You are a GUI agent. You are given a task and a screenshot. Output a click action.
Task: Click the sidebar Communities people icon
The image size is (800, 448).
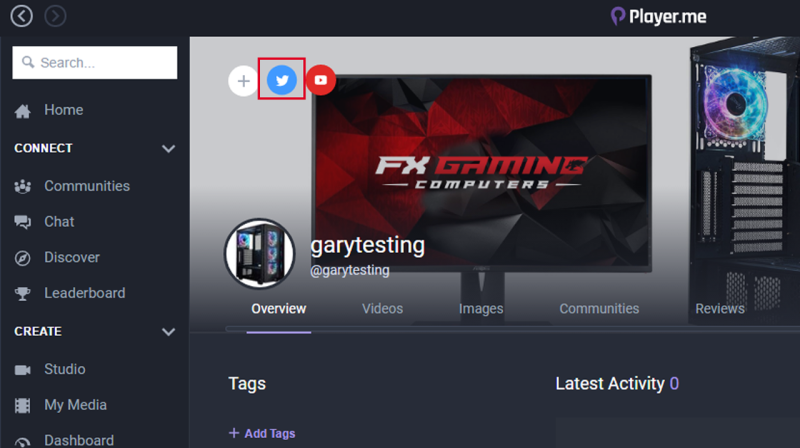pos(22,187)
